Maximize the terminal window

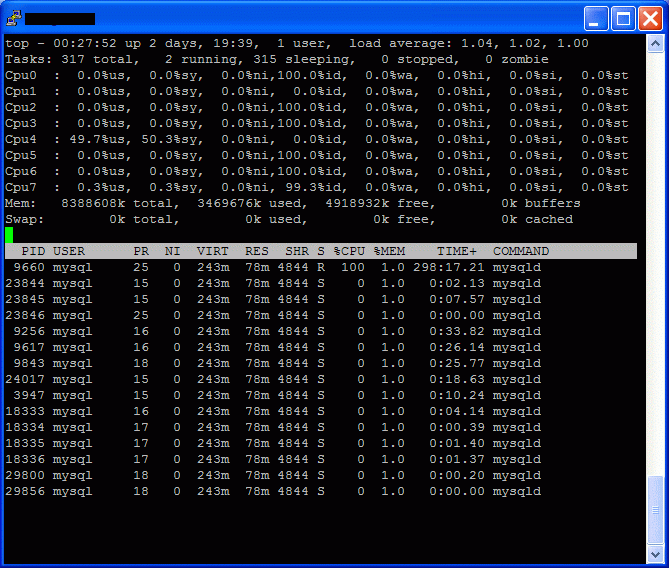tap(622, 18)
